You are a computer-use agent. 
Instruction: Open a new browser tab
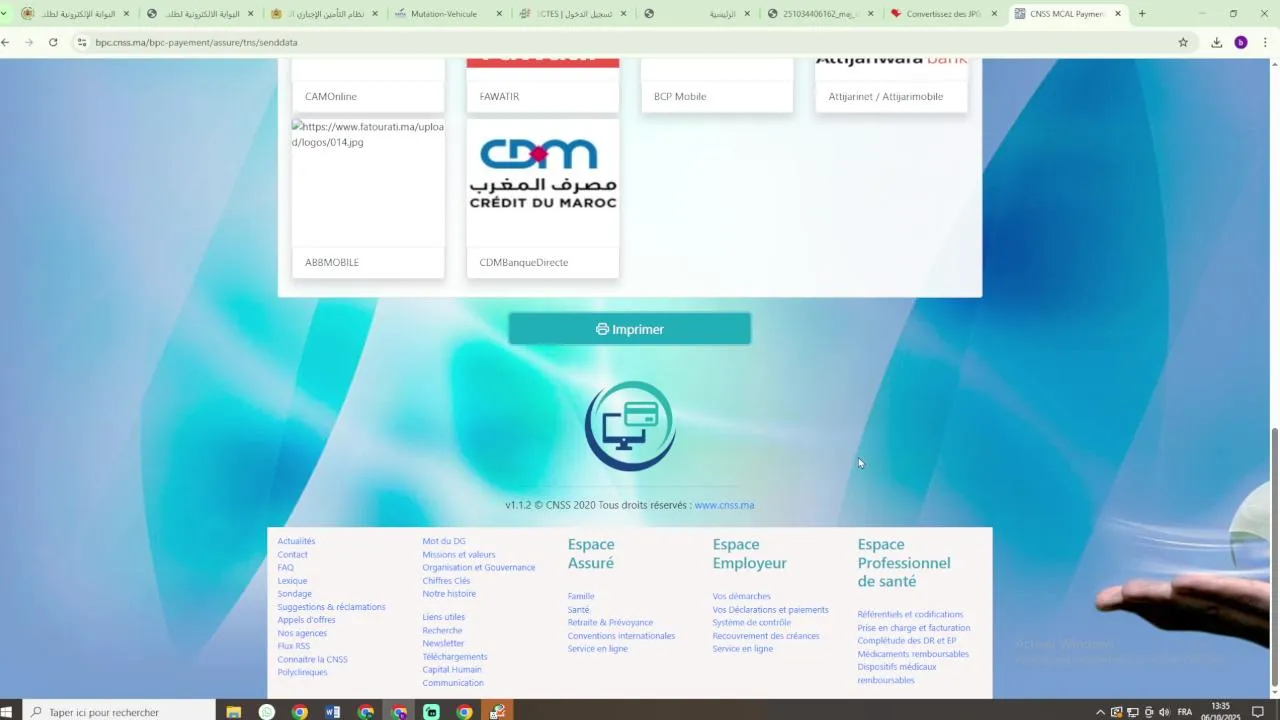pos(1142,14)
